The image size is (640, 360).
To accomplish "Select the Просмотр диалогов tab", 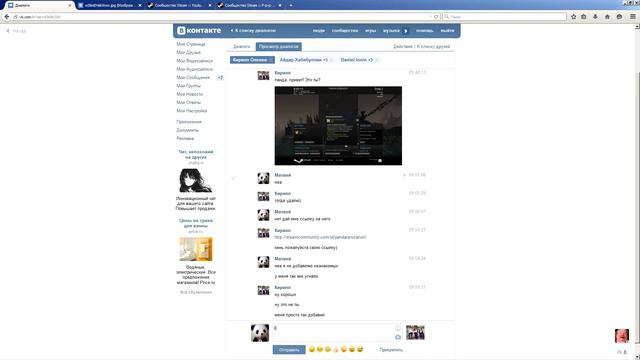I will (279, 47).
